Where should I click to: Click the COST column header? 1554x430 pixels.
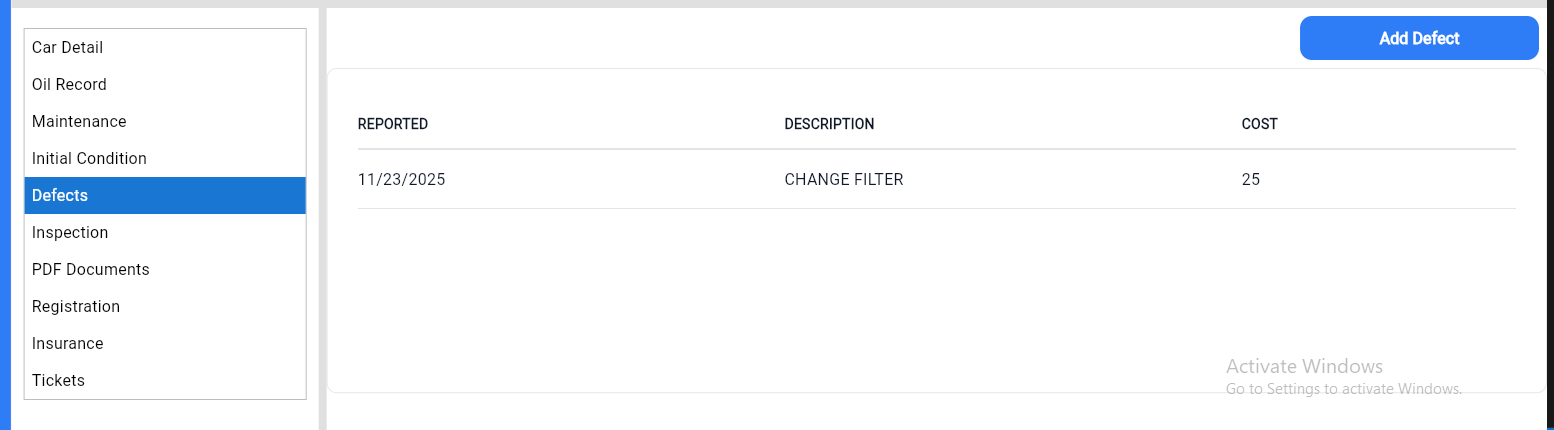(1259, 125)
